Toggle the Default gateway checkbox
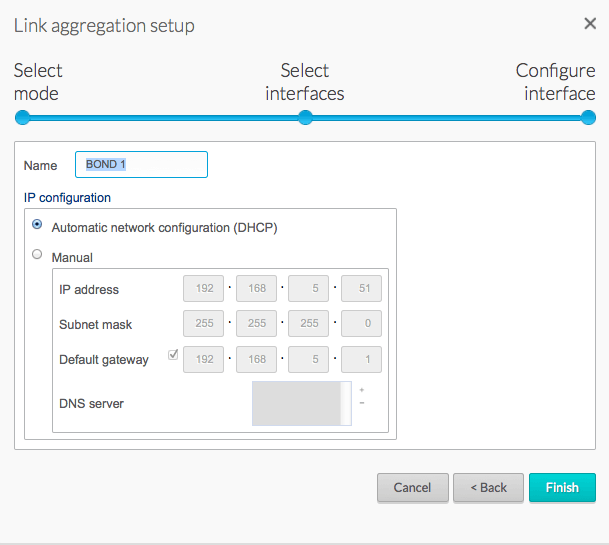Image resolution: width=609 pixels, height=545 pixels. [173, 354]
